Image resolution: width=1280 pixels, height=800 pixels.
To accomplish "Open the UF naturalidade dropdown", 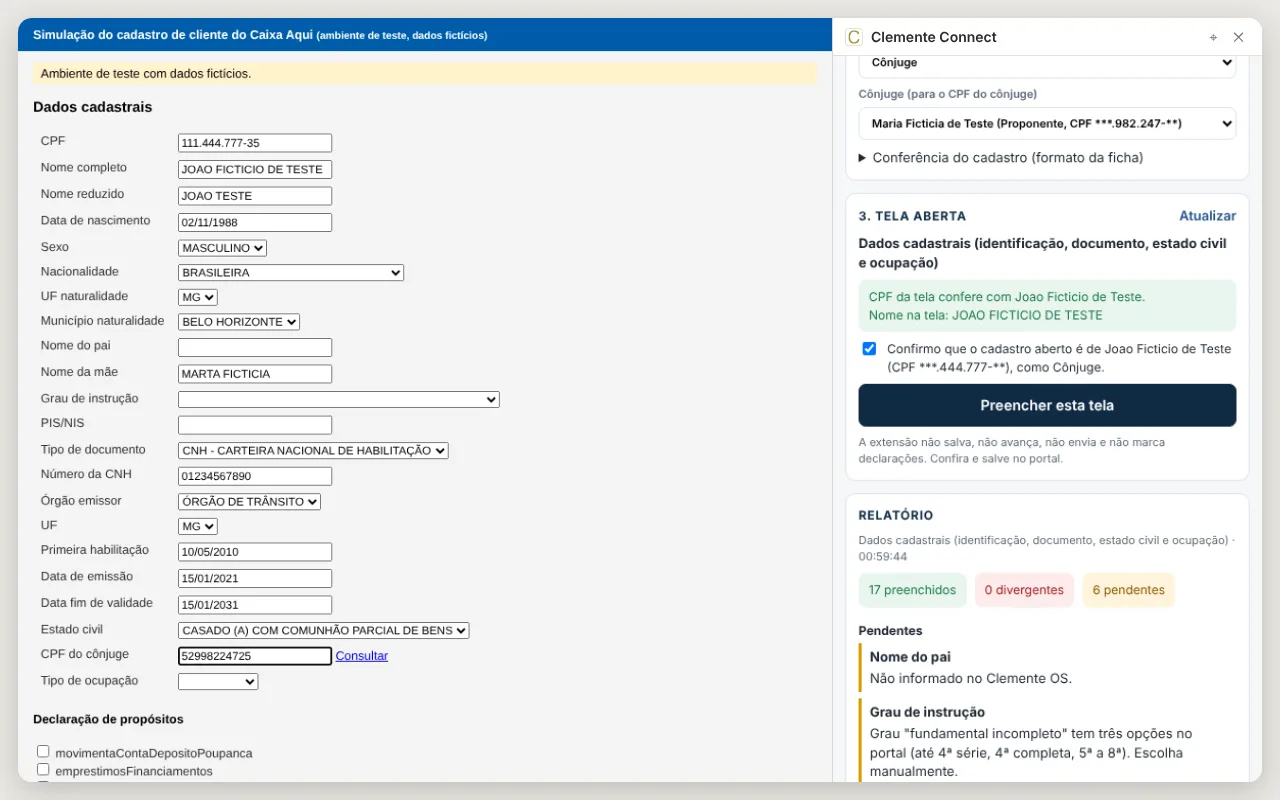I will click(x=198, y=297).
